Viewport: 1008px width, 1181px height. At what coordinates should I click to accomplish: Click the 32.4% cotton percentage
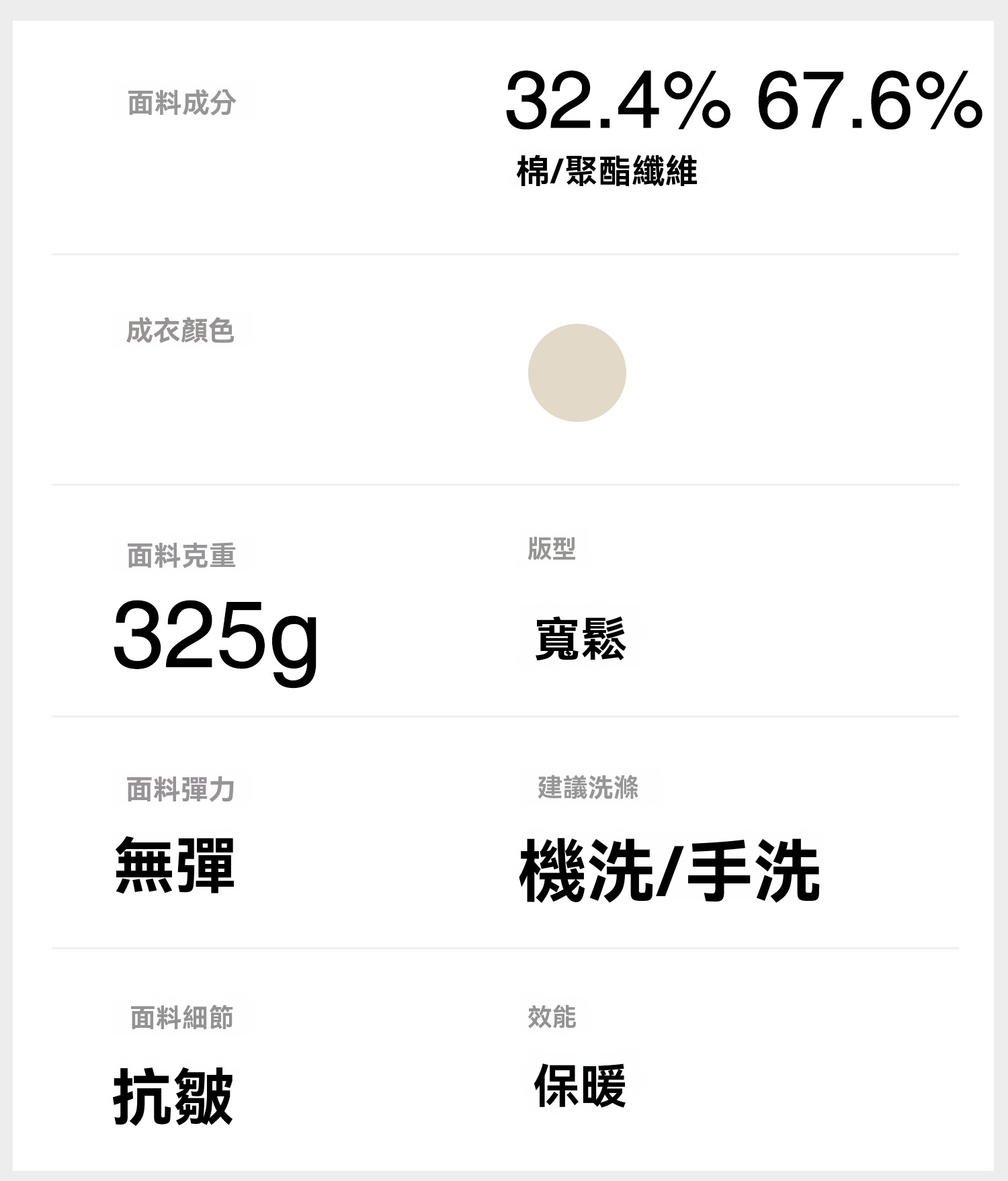[617, 102]
